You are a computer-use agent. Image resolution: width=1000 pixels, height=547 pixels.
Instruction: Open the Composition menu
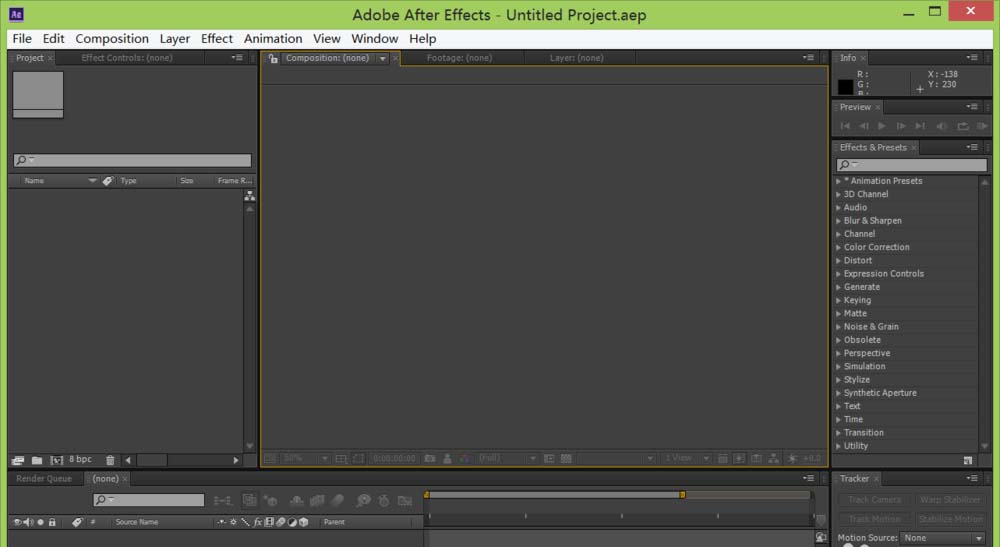[x=112, y=39]
